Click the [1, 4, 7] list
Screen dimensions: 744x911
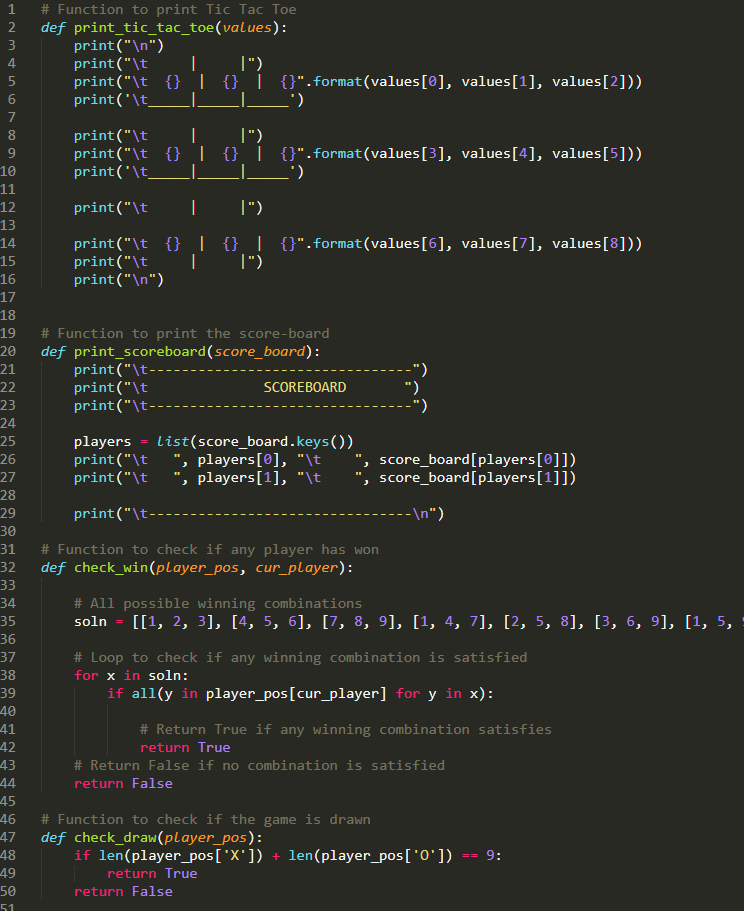pos(449,622)
